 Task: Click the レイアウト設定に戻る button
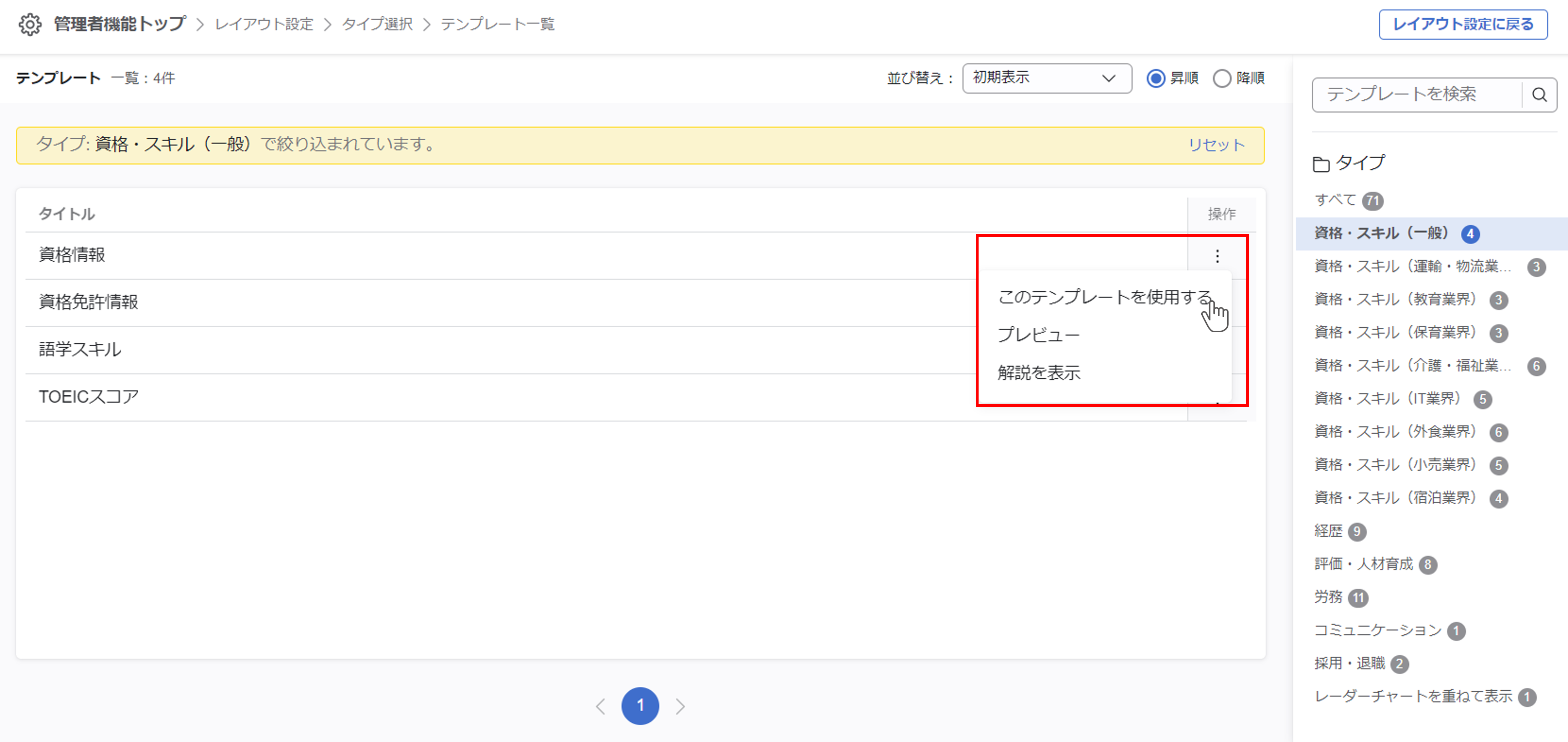point(1463,24)
